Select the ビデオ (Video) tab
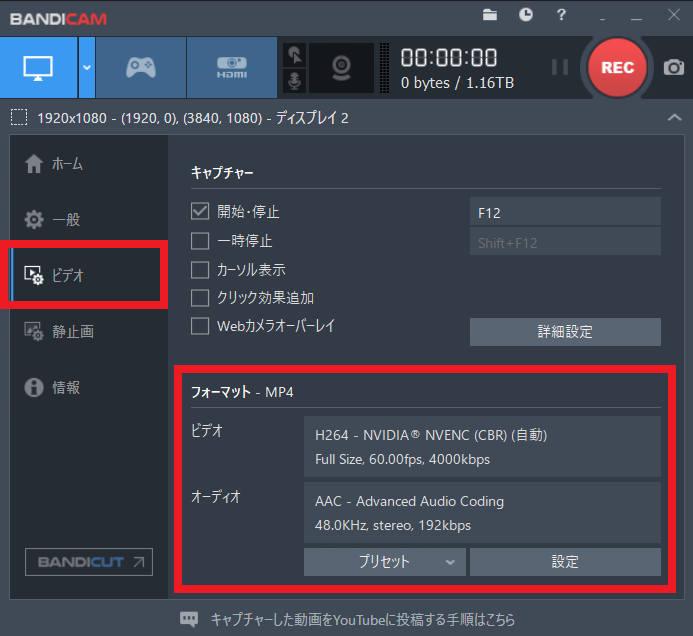The image size is (693, 636). (x=88, y=275)
